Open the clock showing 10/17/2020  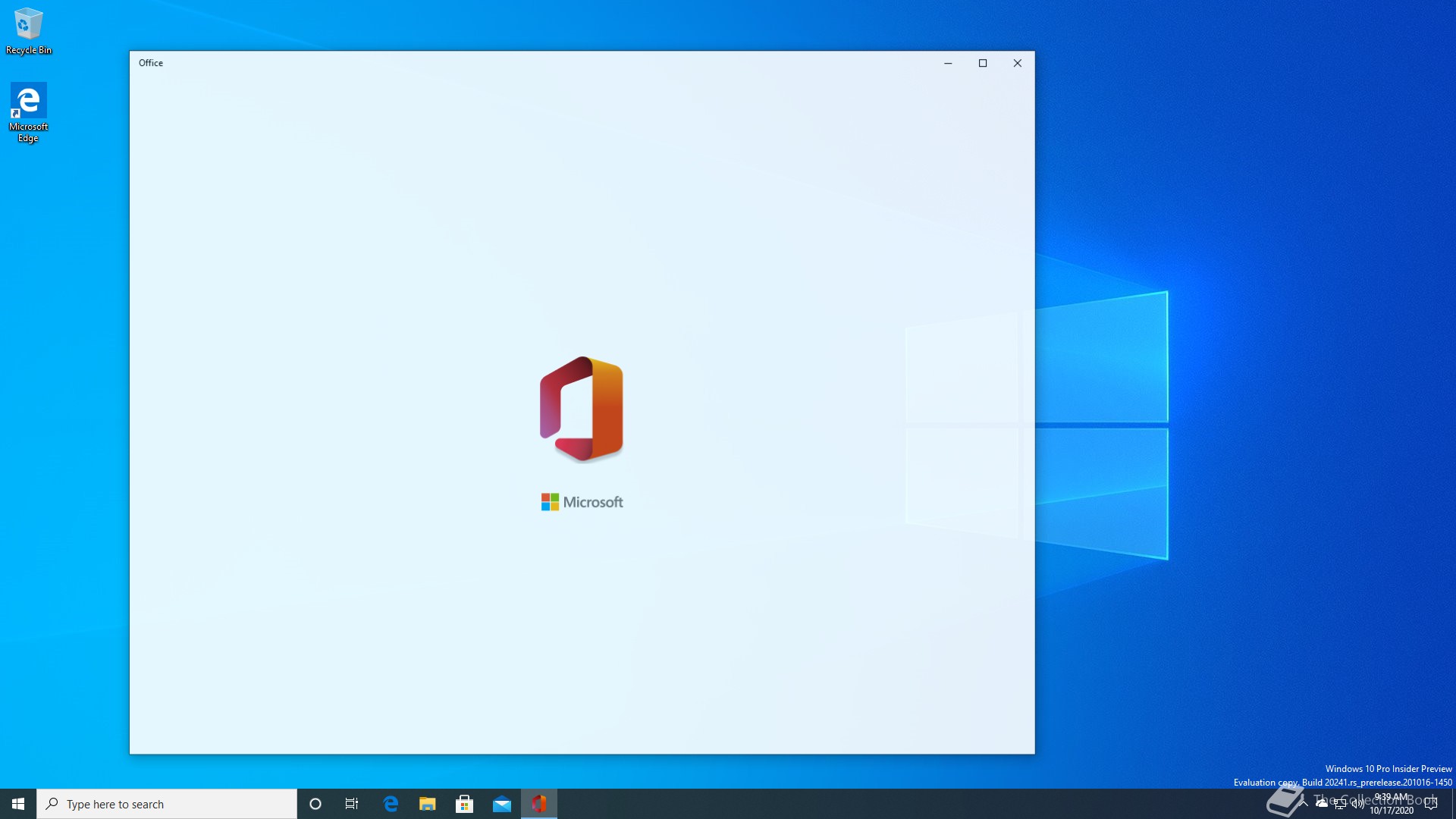click(x=1392, y=804)
